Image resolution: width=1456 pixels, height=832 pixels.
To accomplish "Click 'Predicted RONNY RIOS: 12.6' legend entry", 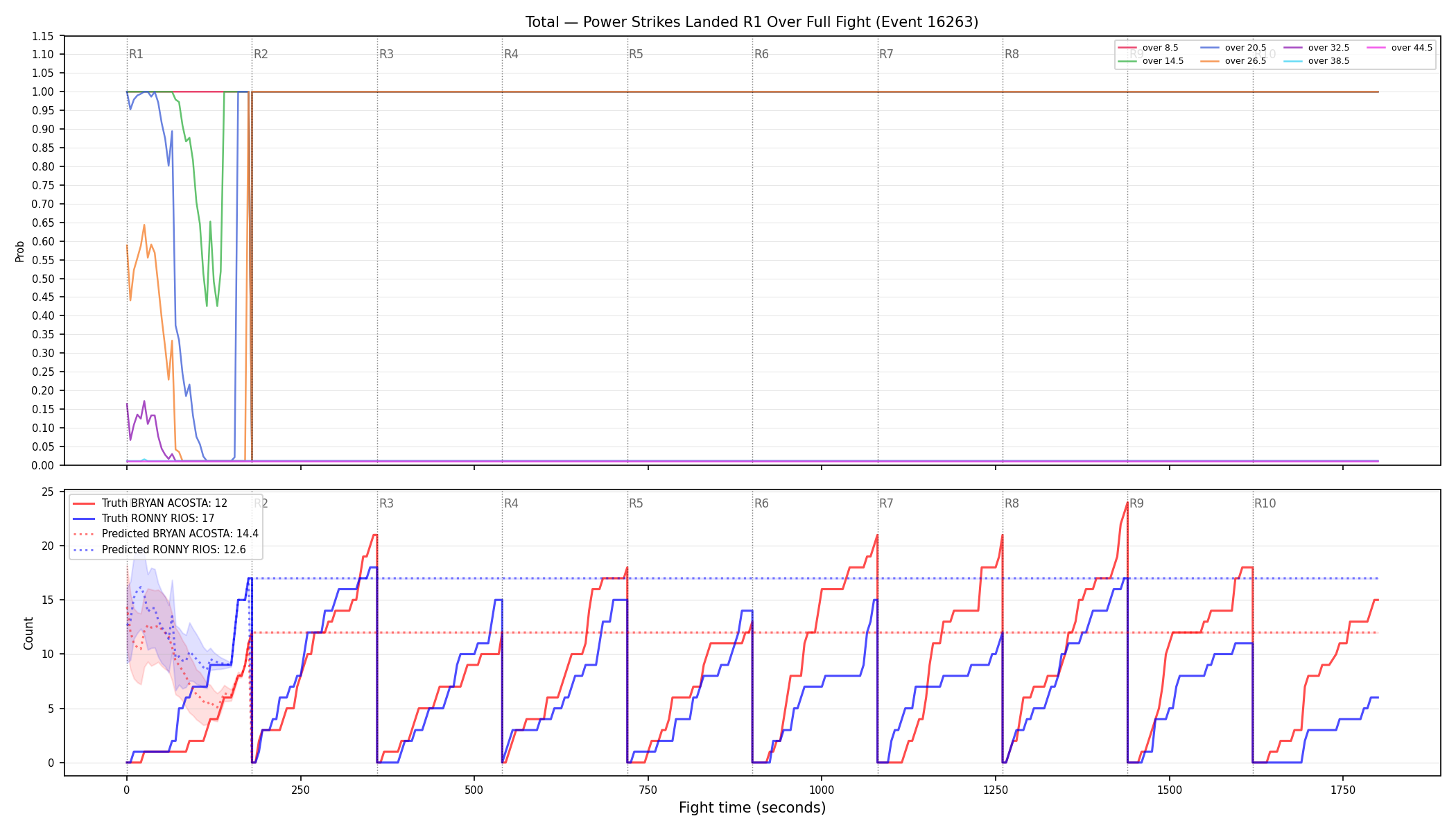I will click(159, 550).
